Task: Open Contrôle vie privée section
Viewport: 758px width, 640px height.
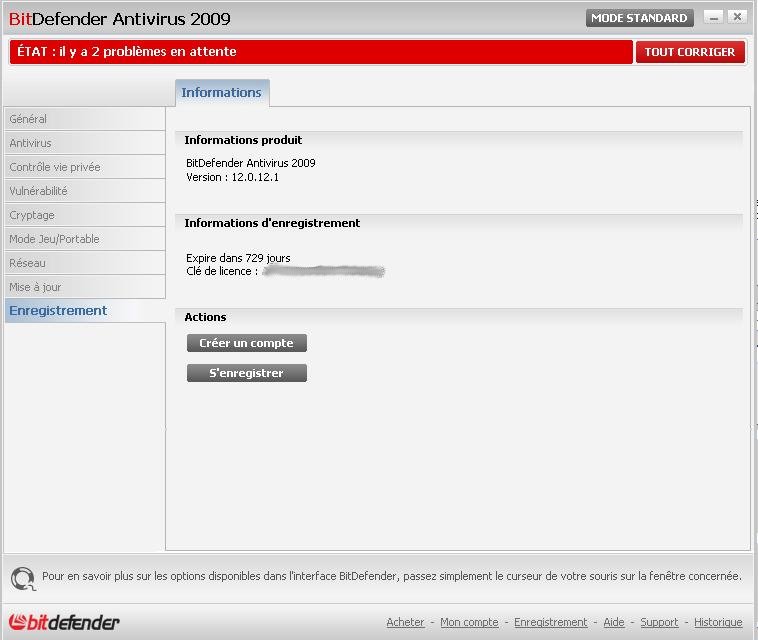Action: (85, 167)
